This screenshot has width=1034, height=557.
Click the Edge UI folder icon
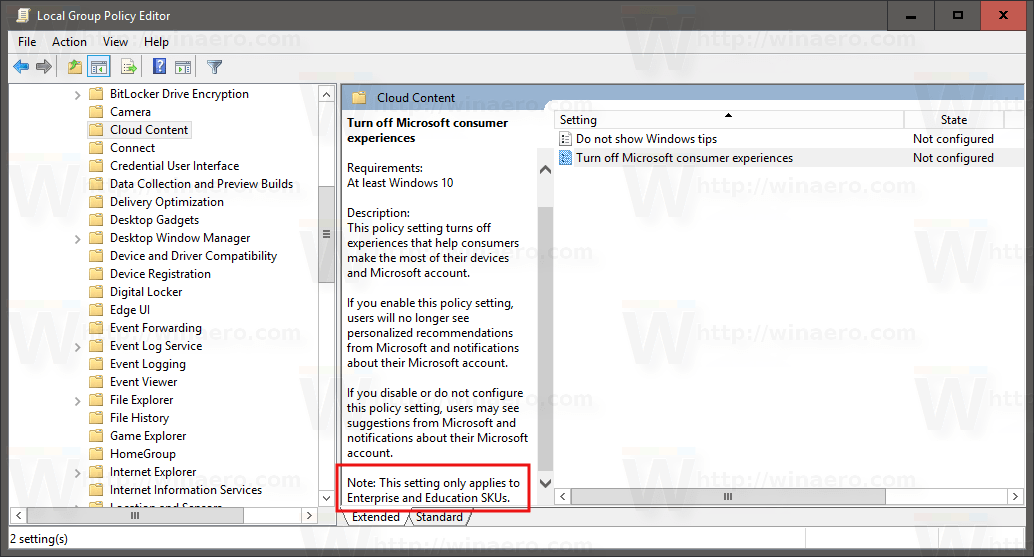pyautogui.click(x=96, y=309)
